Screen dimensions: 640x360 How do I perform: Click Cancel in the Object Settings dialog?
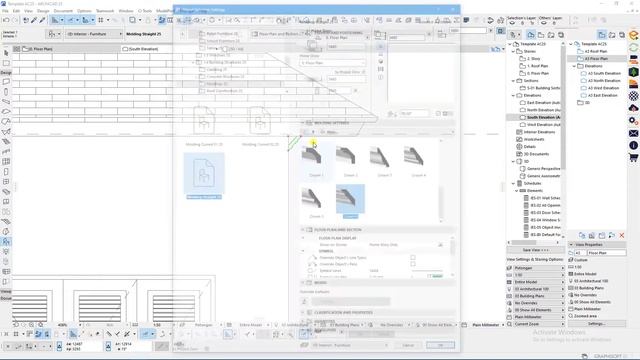point(408,345)
